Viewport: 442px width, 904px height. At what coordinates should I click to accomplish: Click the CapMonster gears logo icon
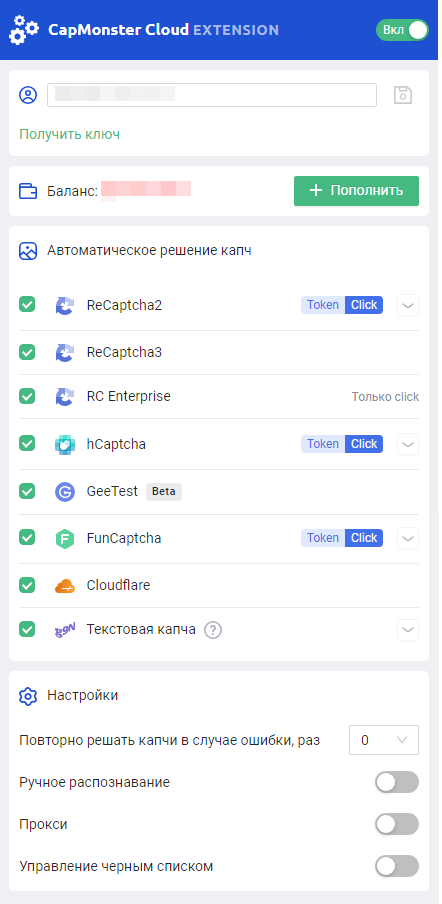pyautogui.click(x=24, y=29)
